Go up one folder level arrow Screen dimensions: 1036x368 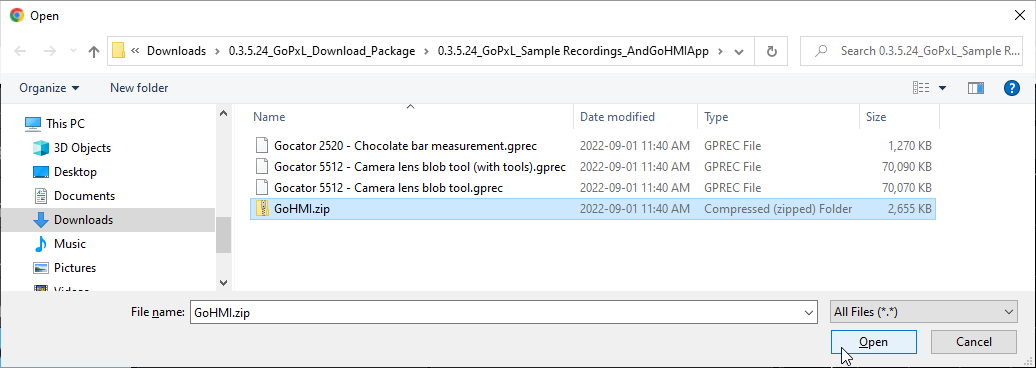[x=94, y=51]
